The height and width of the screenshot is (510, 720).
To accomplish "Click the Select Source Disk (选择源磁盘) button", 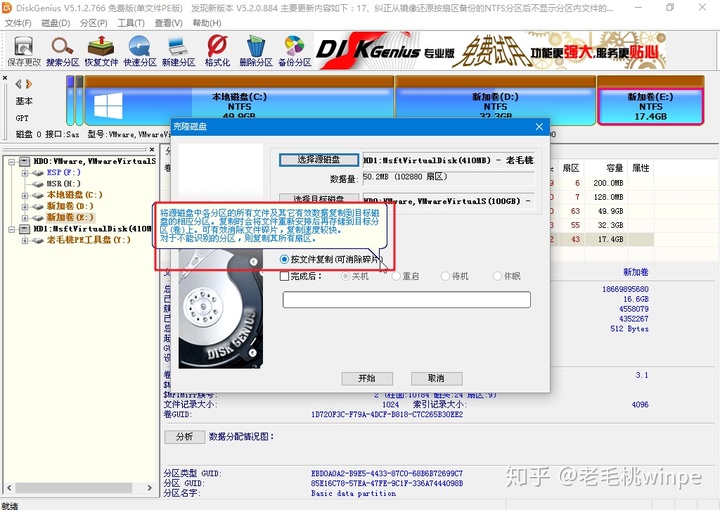I will coord(319,160).
